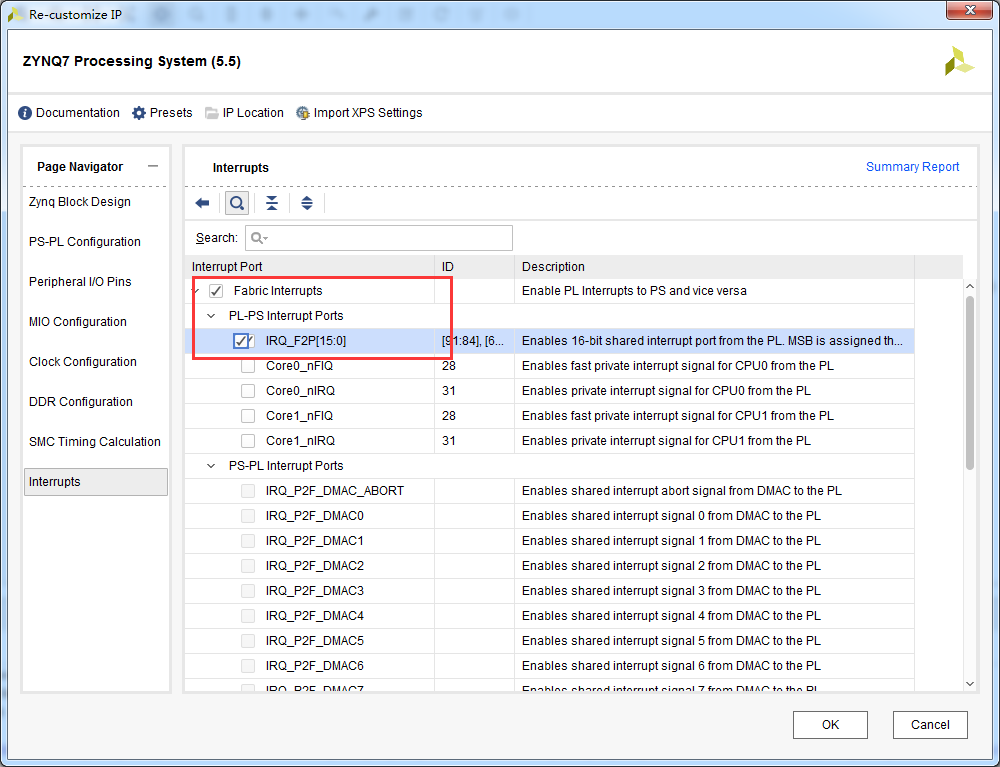Screen dimensions: 1000x767
Task: Enable the Core1_nIRQ checkbox
Action: [248, 441]
